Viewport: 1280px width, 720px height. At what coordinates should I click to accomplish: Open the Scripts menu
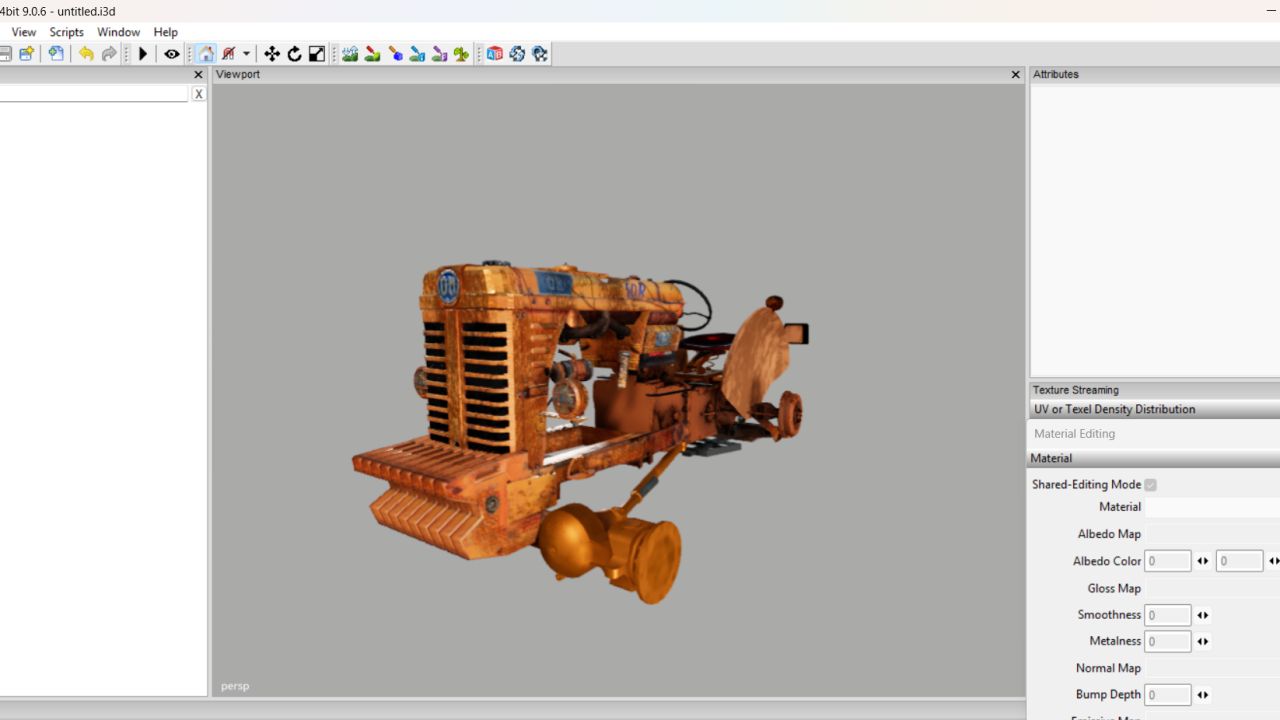[x=67, y=32]
